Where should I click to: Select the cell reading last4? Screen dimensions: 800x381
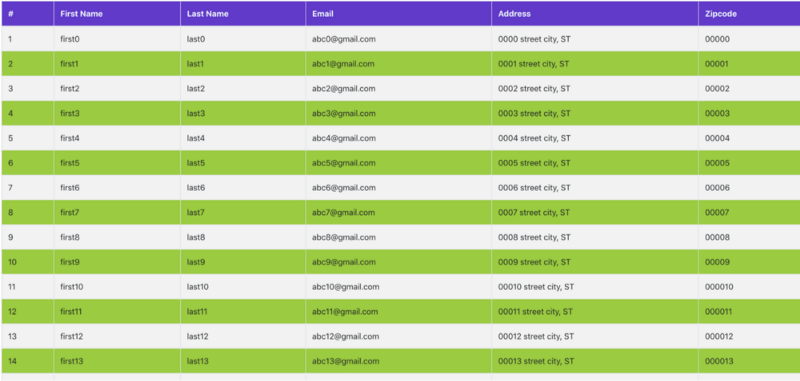pyautogui.click(x=243, y=138)
